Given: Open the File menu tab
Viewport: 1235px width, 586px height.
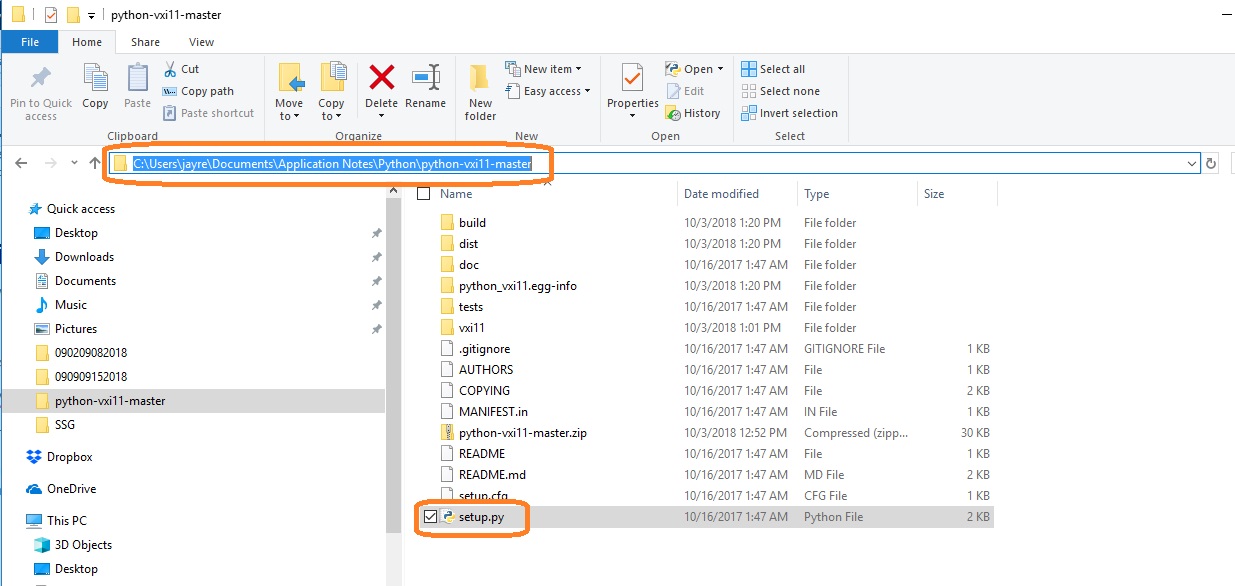Looking at the screenshot, I should click(30, 42).
